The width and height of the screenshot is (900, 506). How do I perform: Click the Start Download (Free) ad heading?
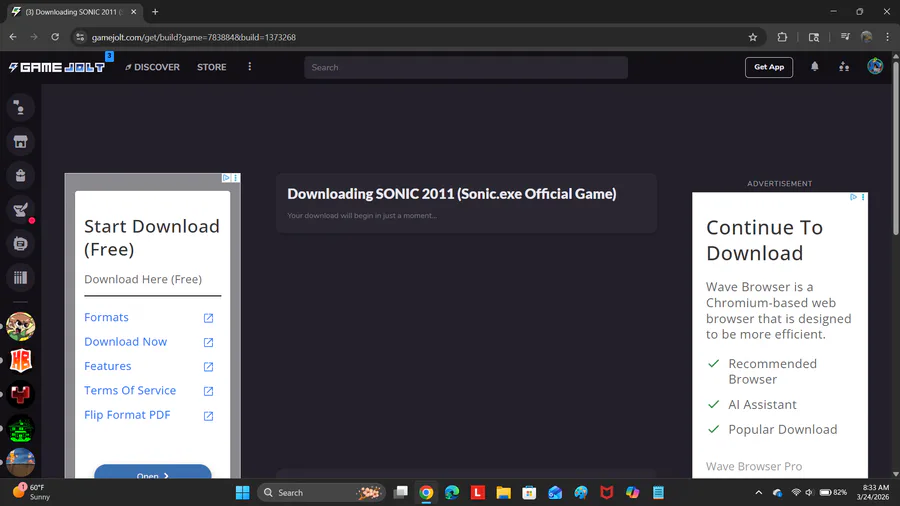[x=152, y=238]
